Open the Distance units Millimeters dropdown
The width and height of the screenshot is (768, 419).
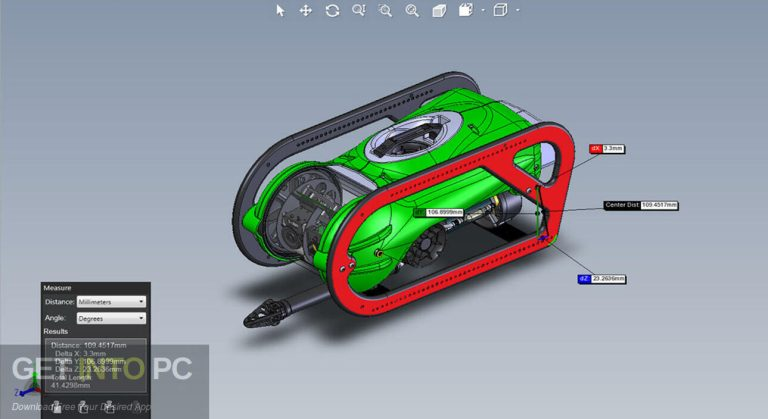click(111, 301)
